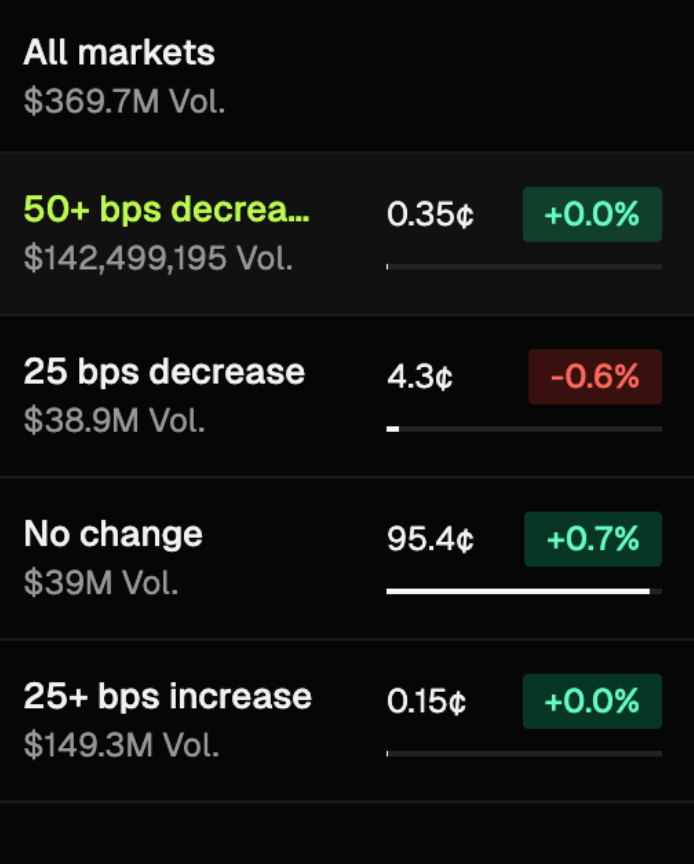Click the 95.4¢ price

pyautogui.click(x=430, y=540)
